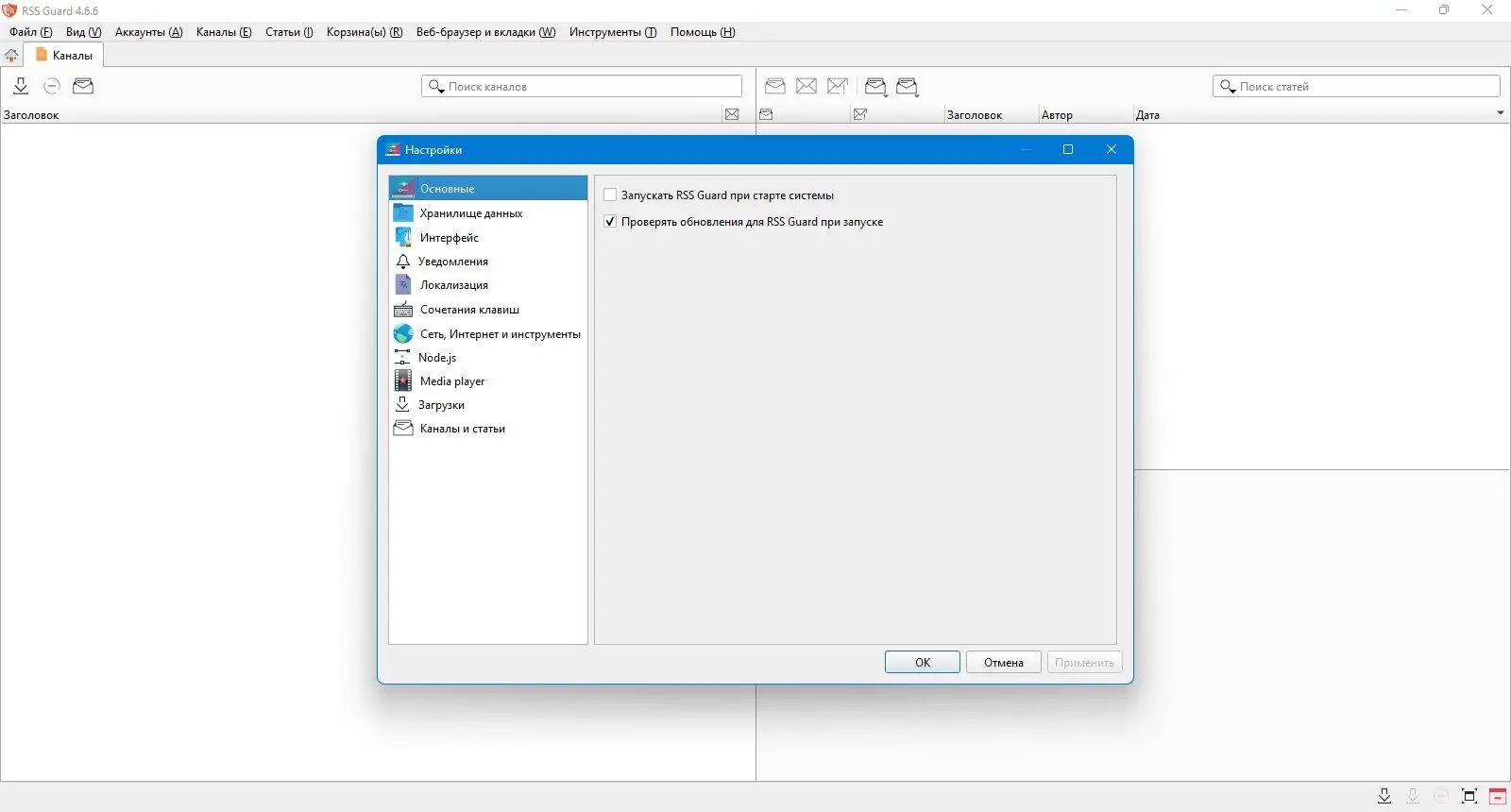The height and width of the screenshot is (812, 1511).
Task: Click the fullscreen icon in status bar
Action: point(1469,796)
